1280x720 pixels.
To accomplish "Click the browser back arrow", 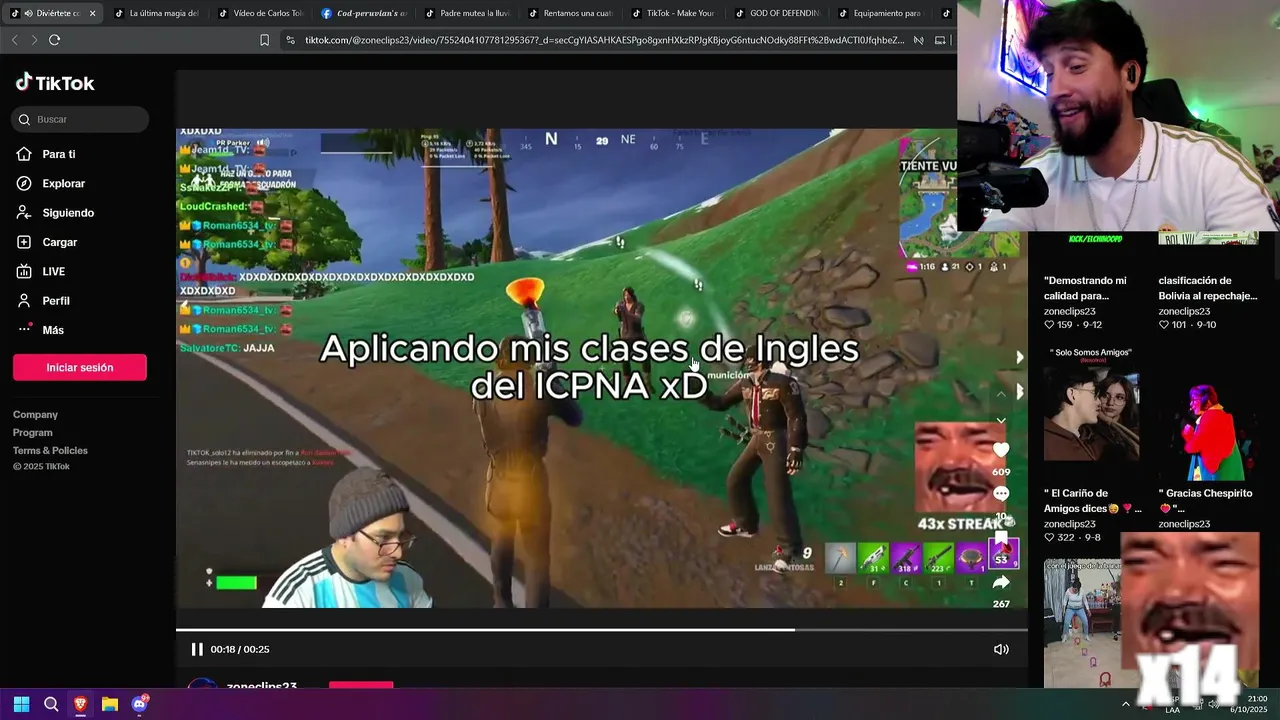I will [14, 40].
